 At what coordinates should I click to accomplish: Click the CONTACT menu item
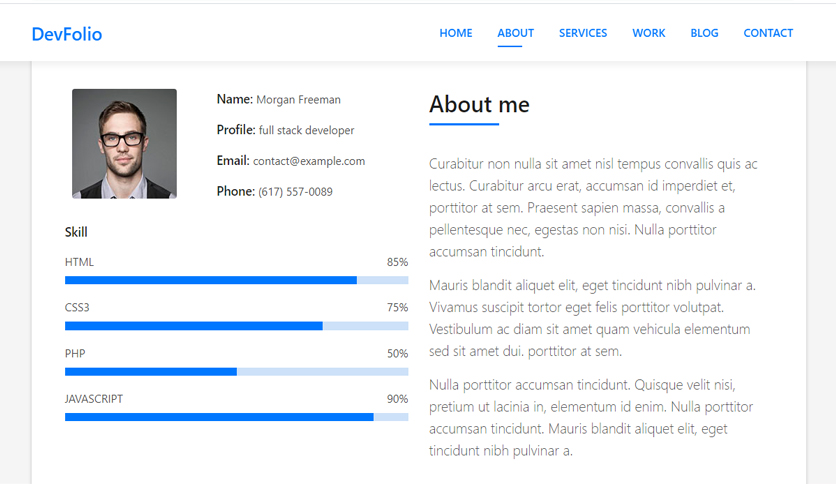pyautogui.click(x=768, y=33)
